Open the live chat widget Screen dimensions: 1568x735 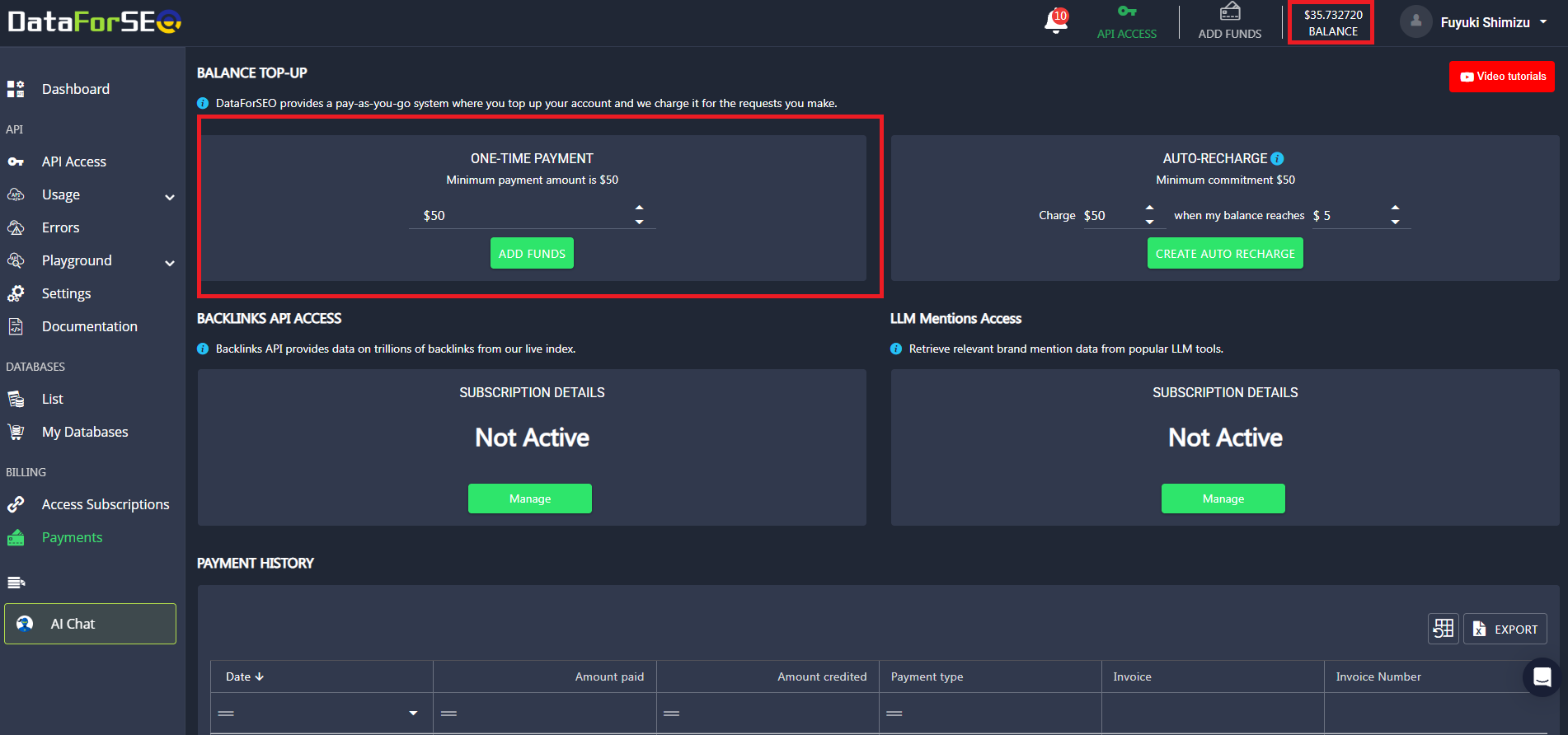point(1542,677)
